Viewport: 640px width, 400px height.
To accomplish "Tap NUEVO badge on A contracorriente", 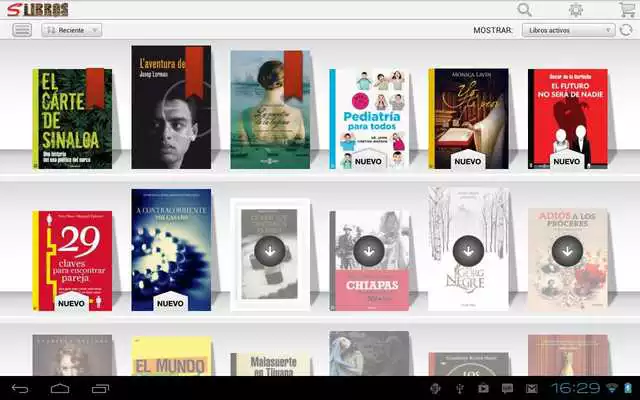I will (x=170, y=302).
